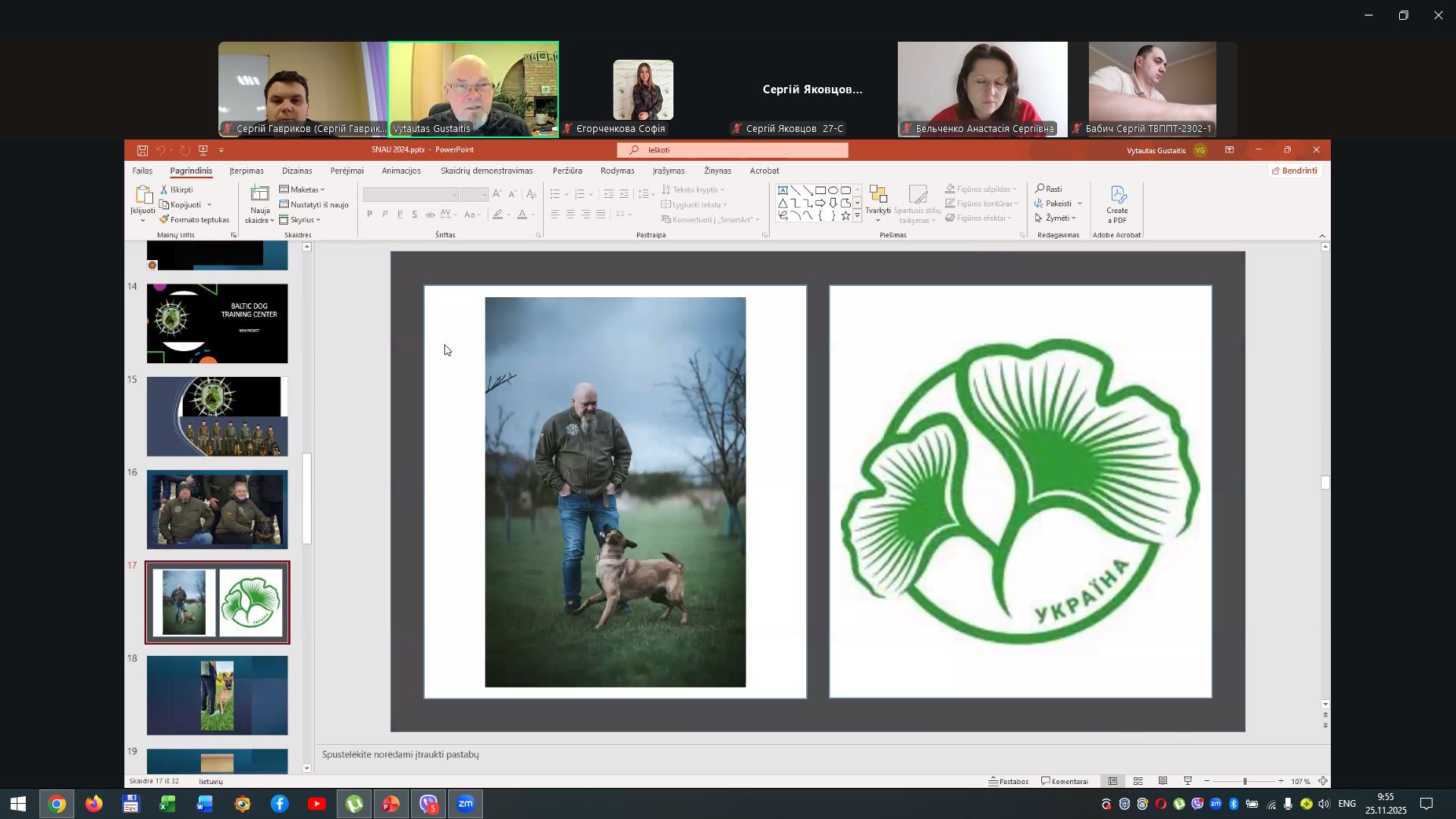Open the Tvarkyti arrange tool

click(878, 202)
